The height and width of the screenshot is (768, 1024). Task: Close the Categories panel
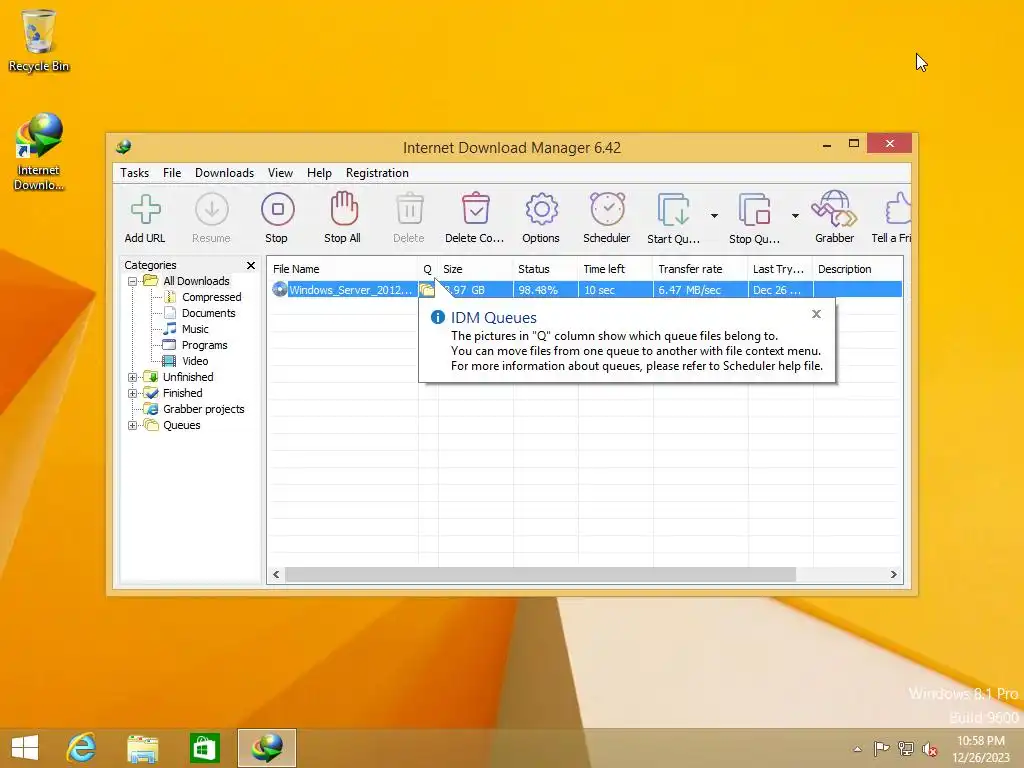tap(251, 265)
